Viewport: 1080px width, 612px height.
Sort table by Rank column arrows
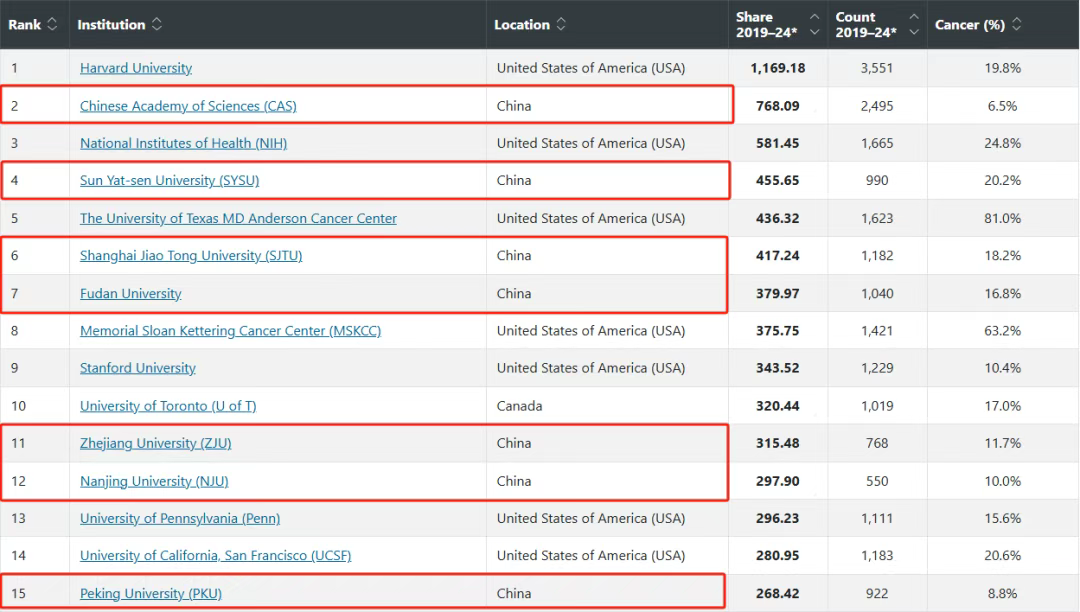(52, 24)
